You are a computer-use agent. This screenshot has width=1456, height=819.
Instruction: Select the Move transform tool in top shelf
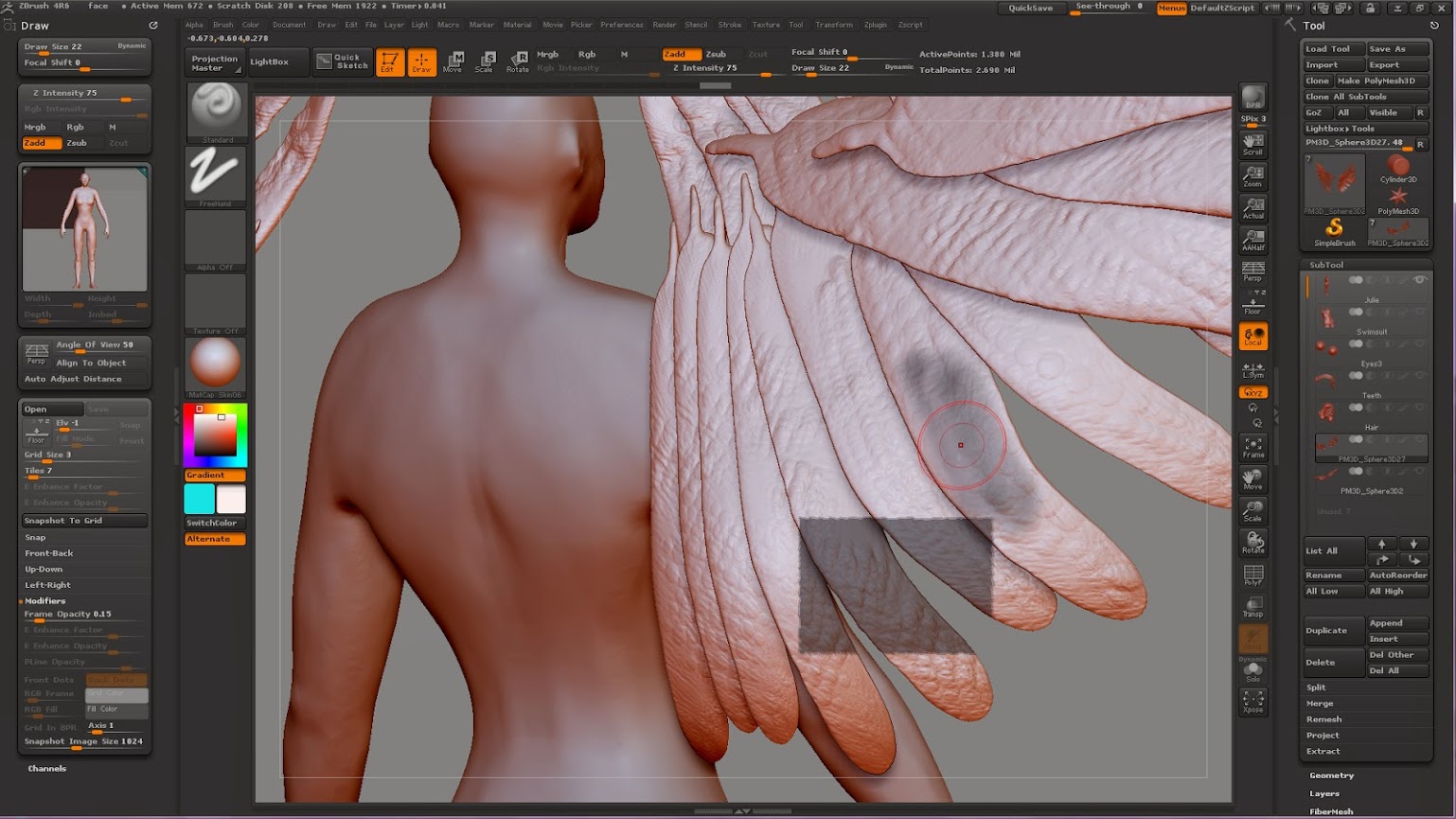point(453,62)
